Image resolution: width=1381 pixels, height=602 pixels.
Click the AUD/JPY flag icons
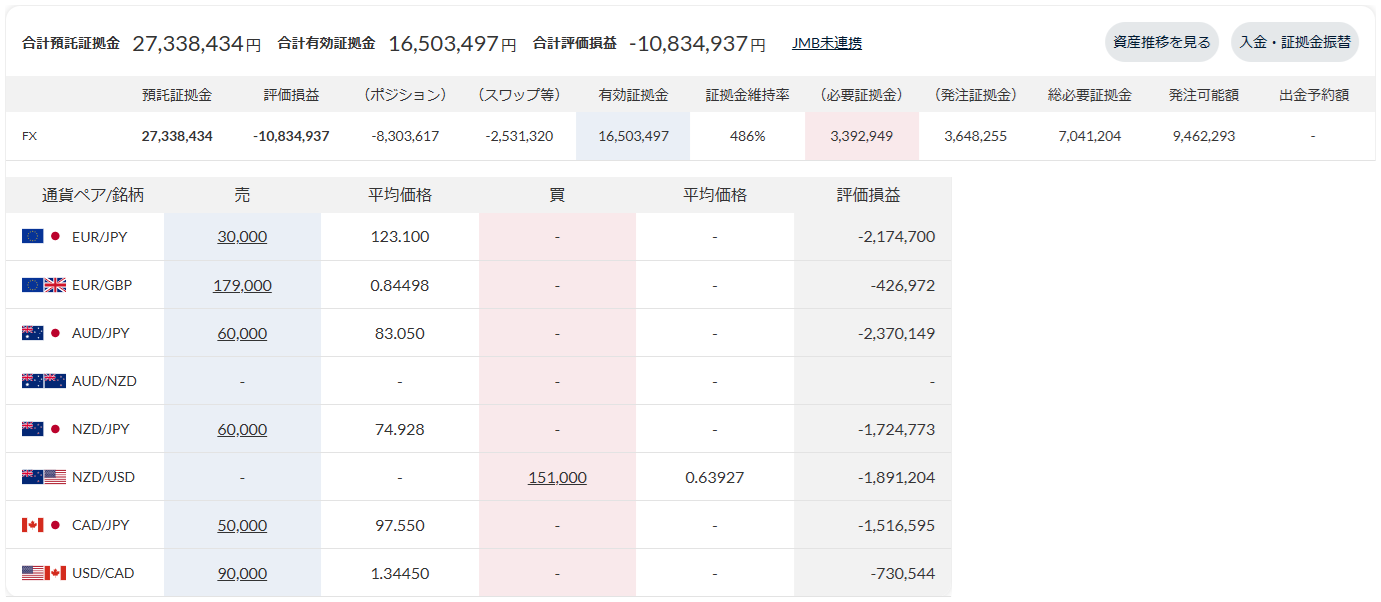coord(43,333)
